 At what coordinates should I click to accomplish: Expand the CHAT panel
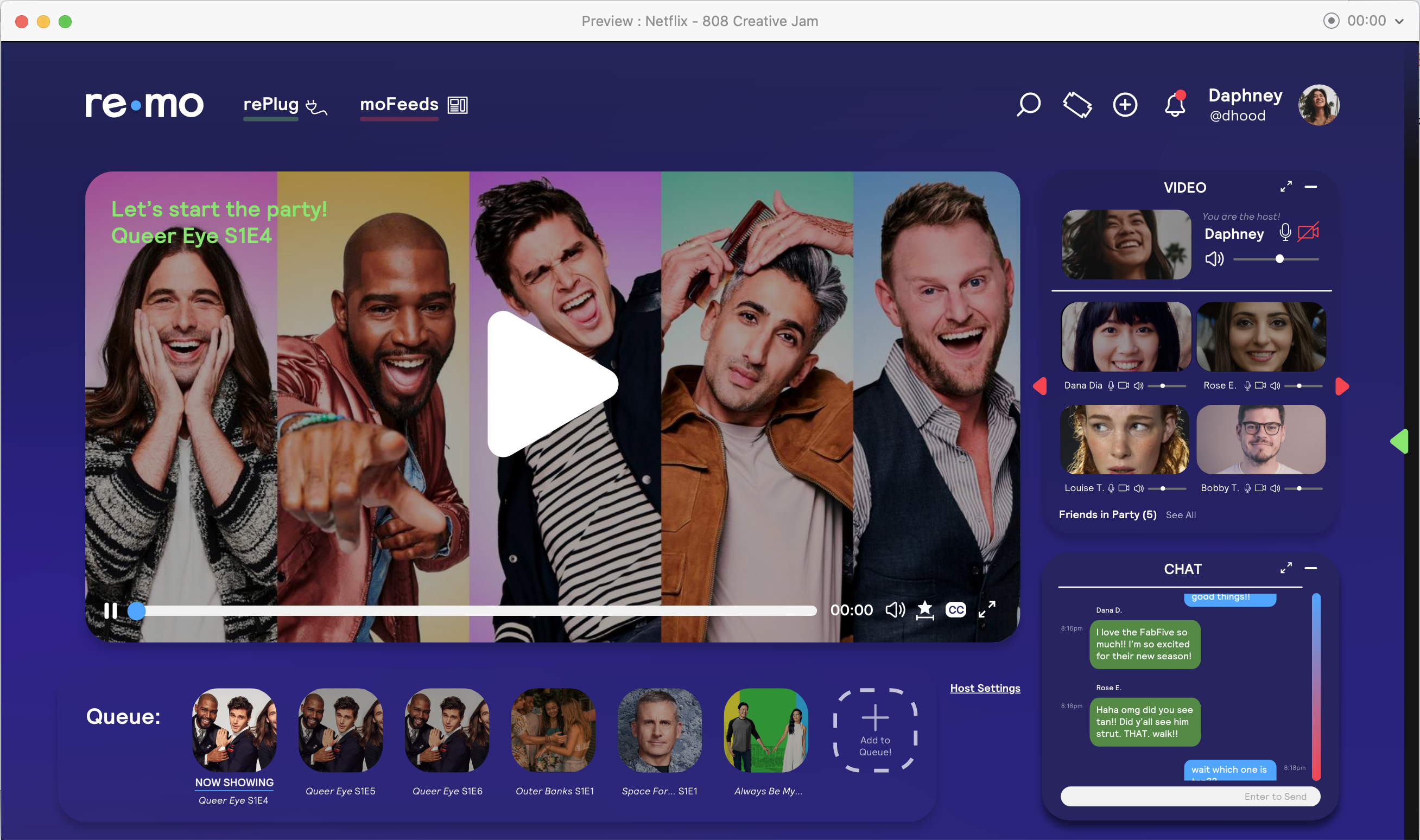click(x=1286, y=568)
